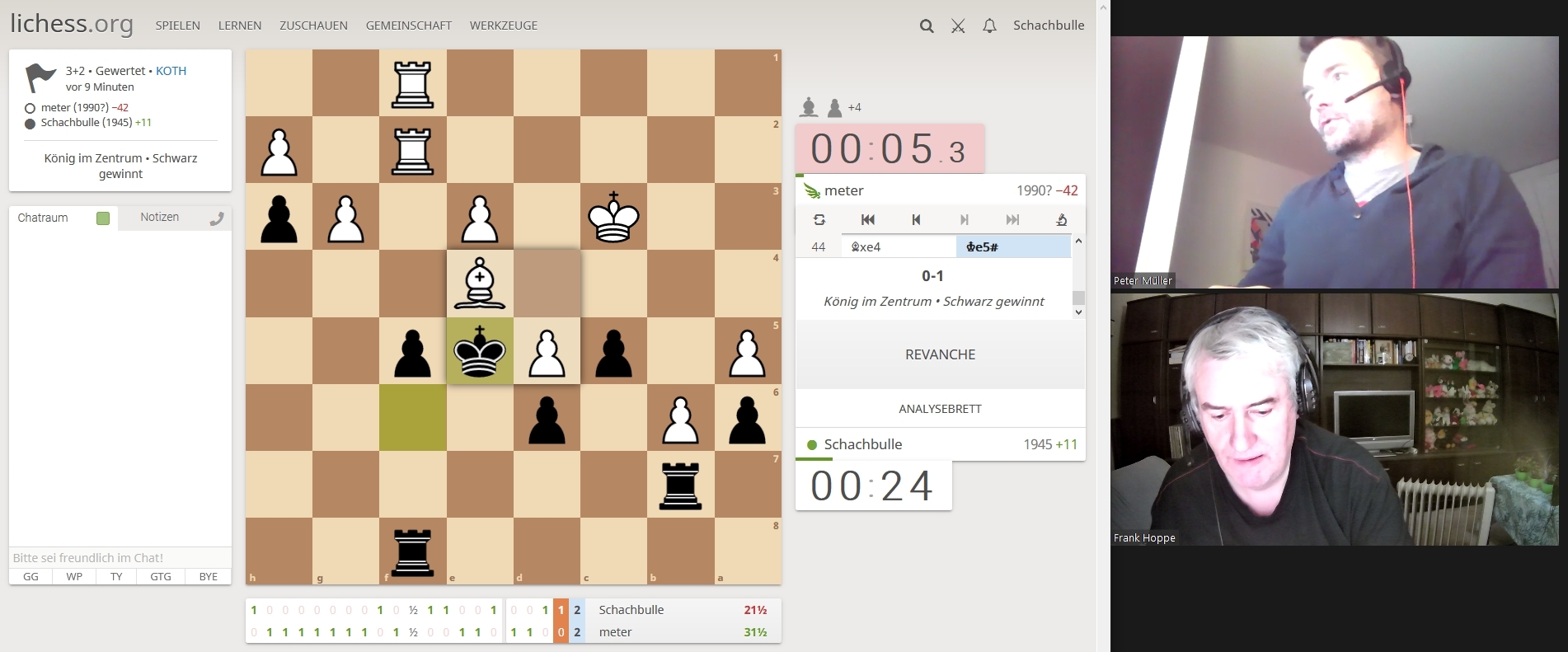Open the WERKZEUGE menu
Image resolution: width=1568 pixels, height=652 pixels.
click(504, 26)
